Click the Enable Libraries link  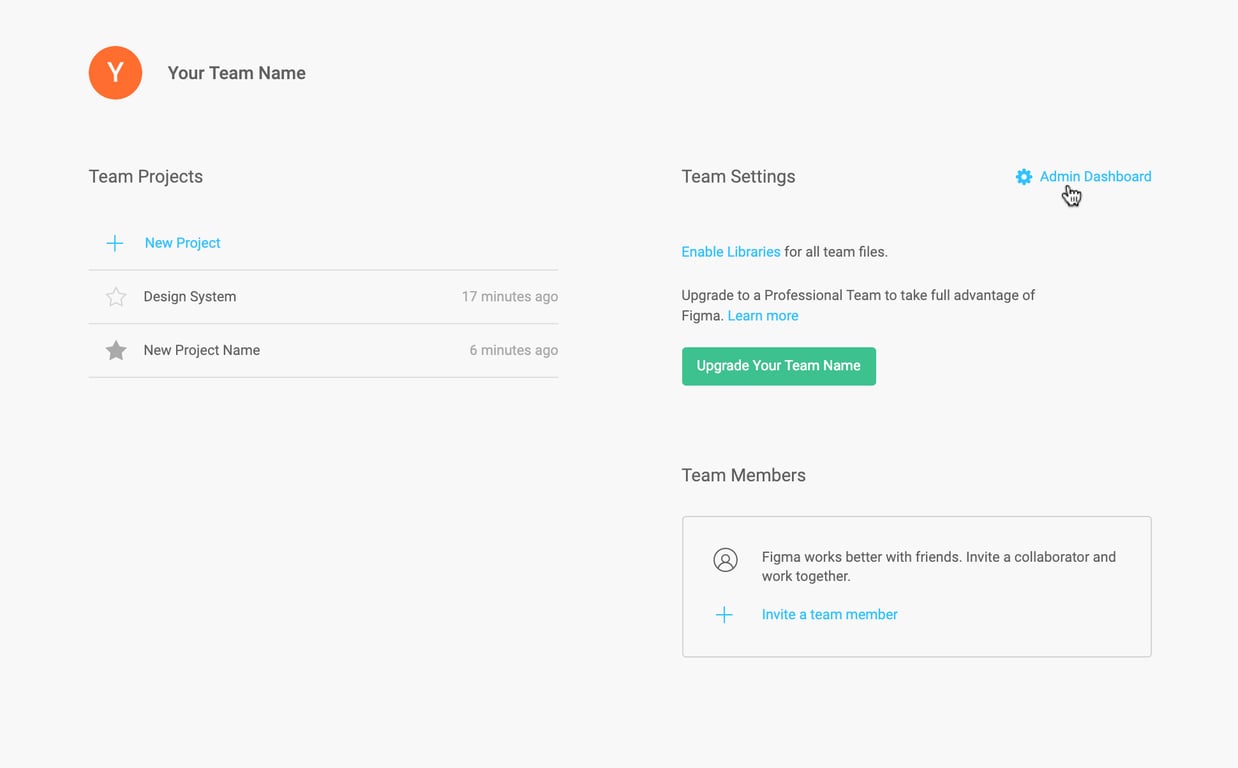click(x=730, y=252)
